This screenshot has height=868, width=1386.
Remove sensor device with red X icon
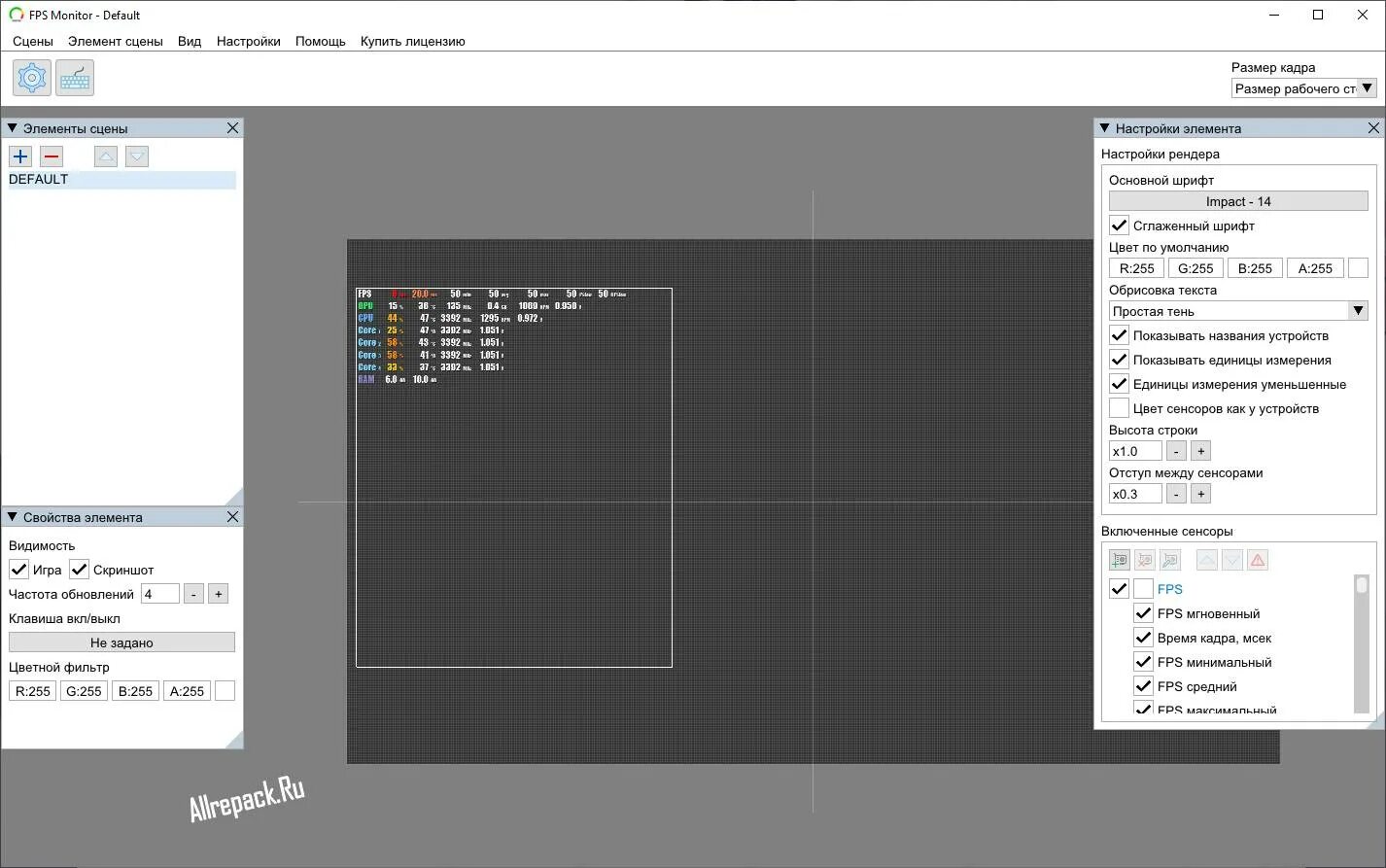tap(1145, 560)
